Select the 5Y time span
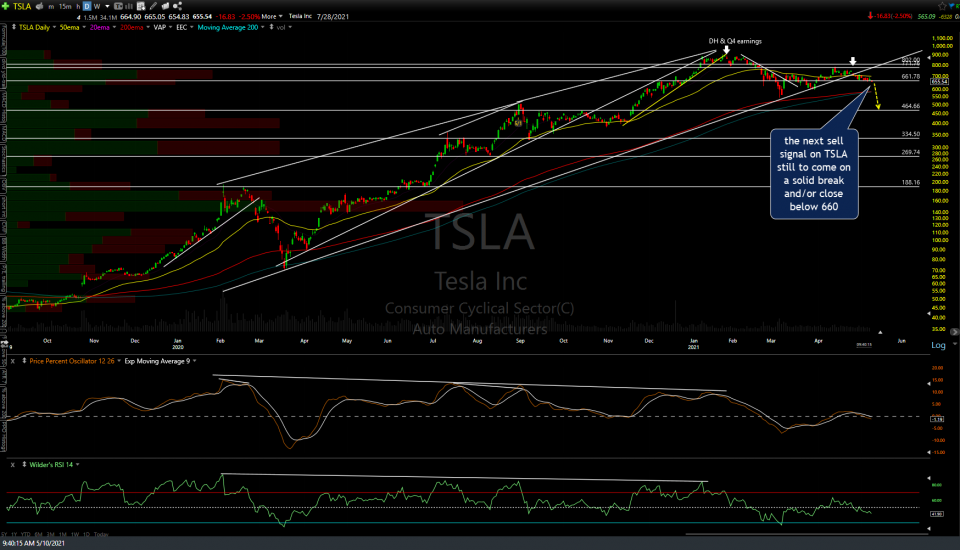 click(4, 535)
